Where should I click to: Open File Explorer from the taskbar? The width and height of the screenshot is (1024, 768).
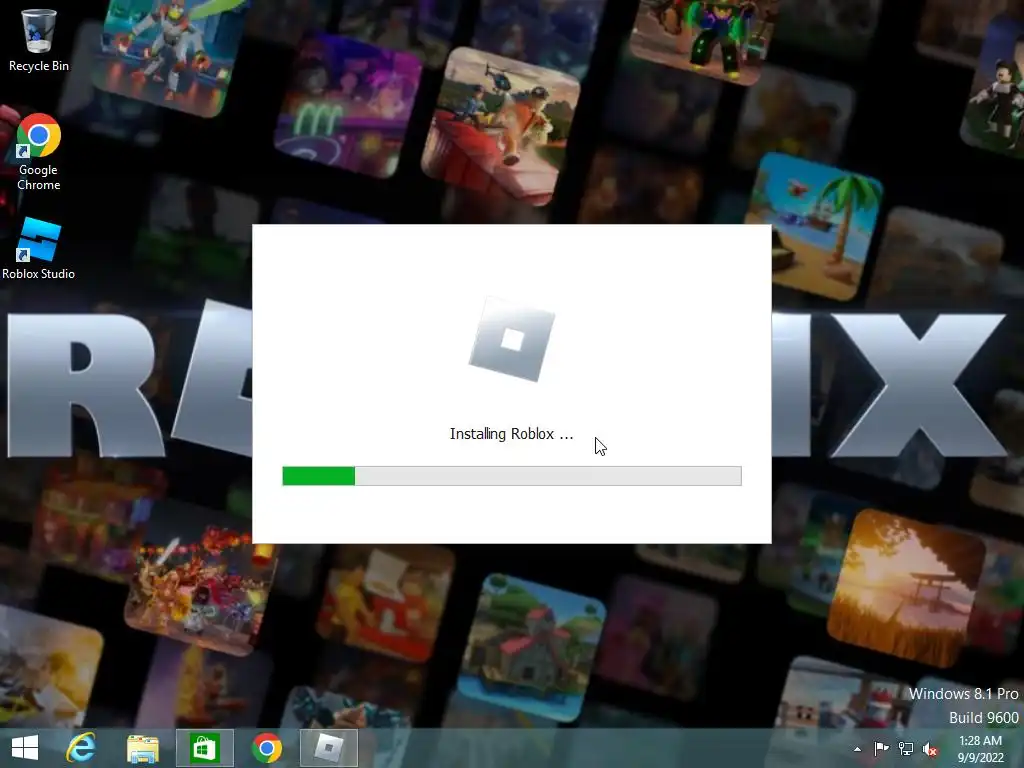(142, 748)
